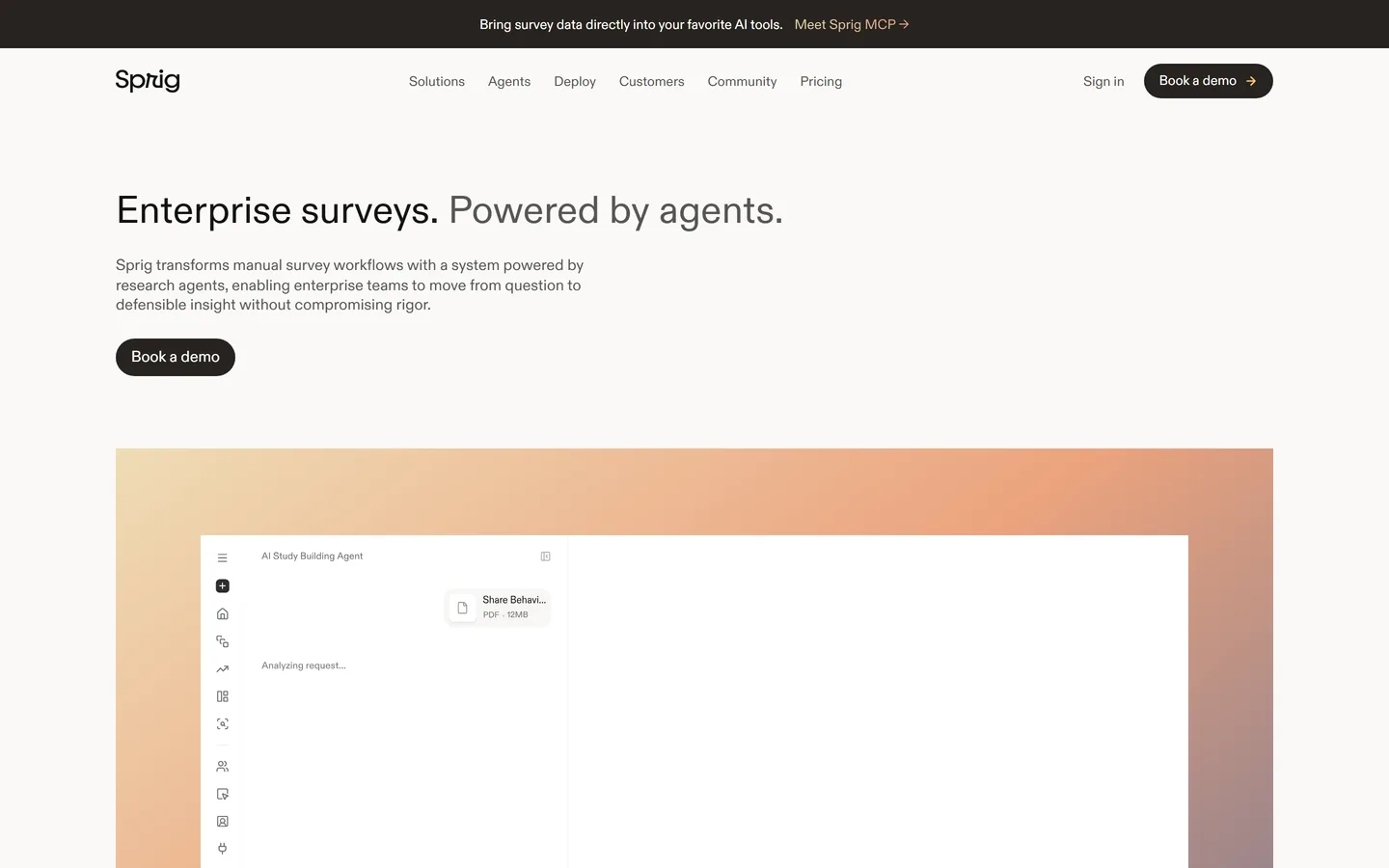Select the home icon in the sidebar

click(x=222, y=613)
